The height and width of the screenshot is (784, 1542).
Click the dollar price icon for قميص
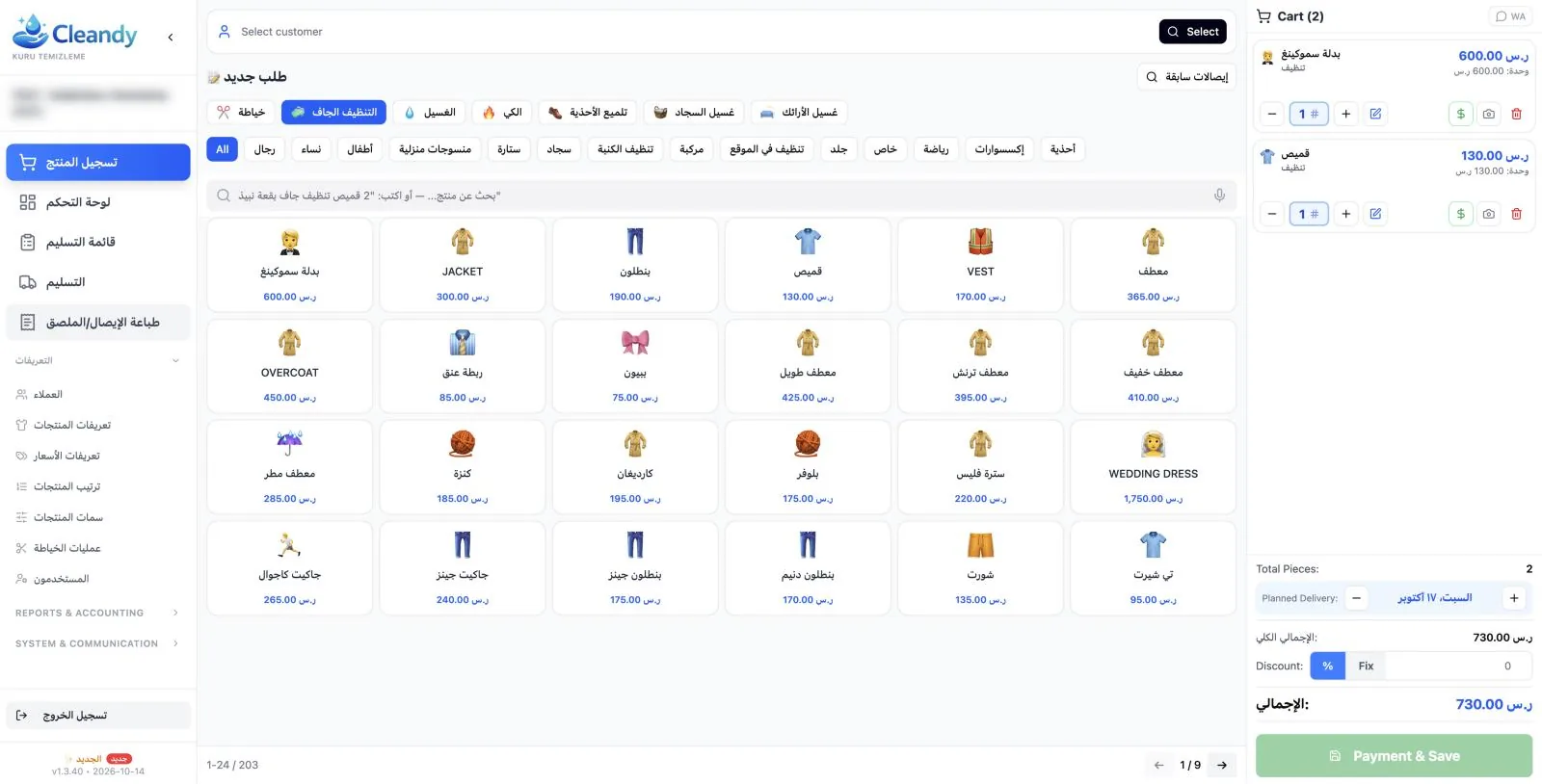pos(1461,214)
